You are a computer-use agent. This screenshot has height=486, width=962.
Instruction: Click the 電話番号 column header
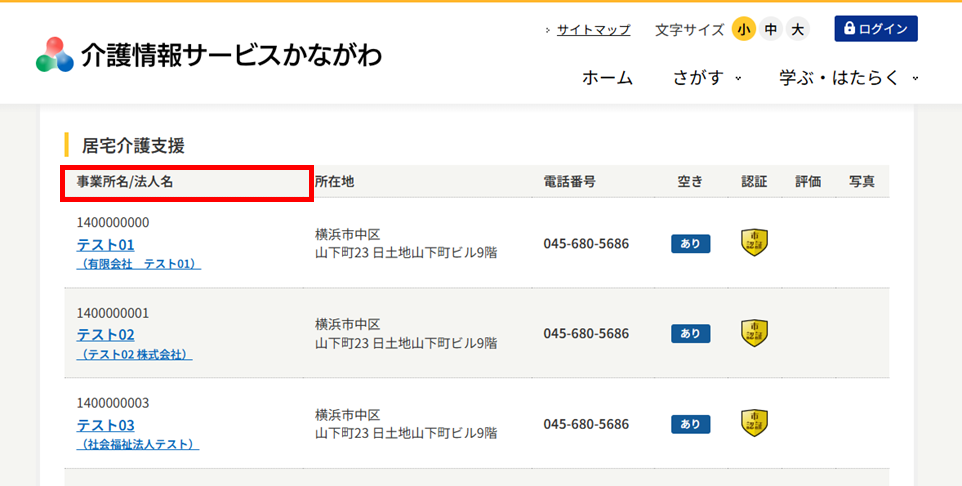click(x=569, y=182)
